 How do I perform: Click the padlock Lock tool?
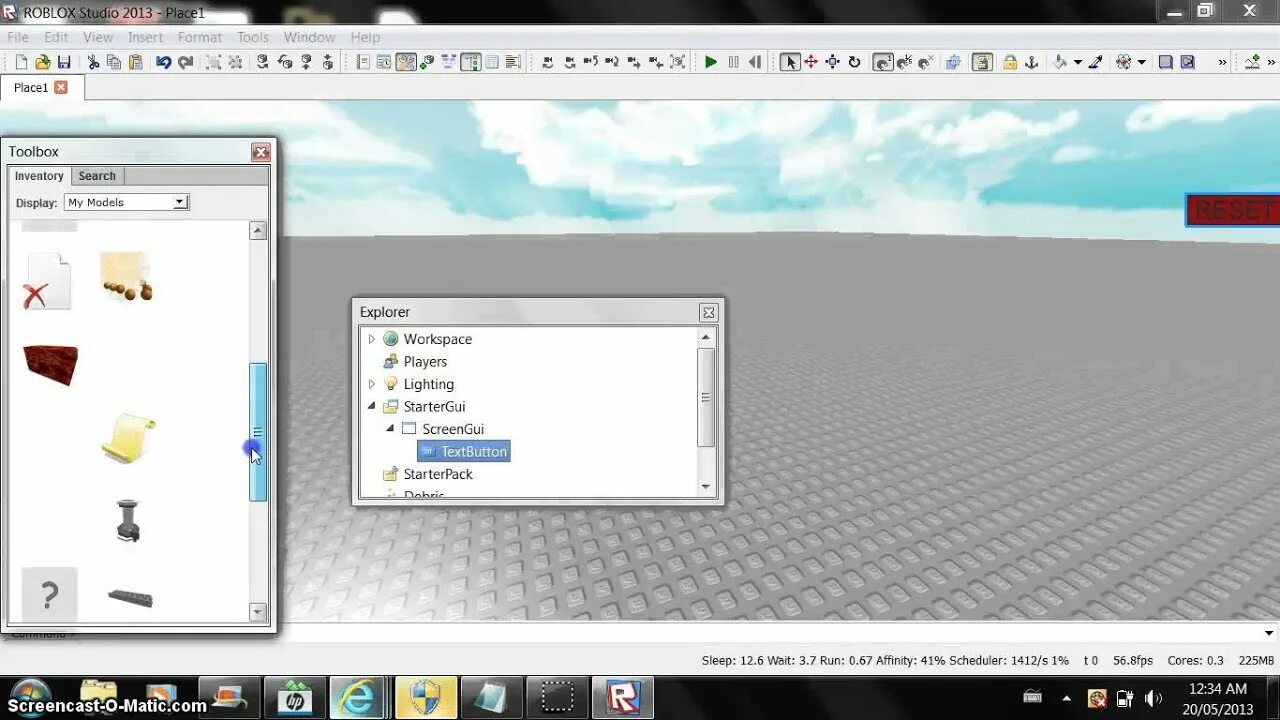point(1010,62)
